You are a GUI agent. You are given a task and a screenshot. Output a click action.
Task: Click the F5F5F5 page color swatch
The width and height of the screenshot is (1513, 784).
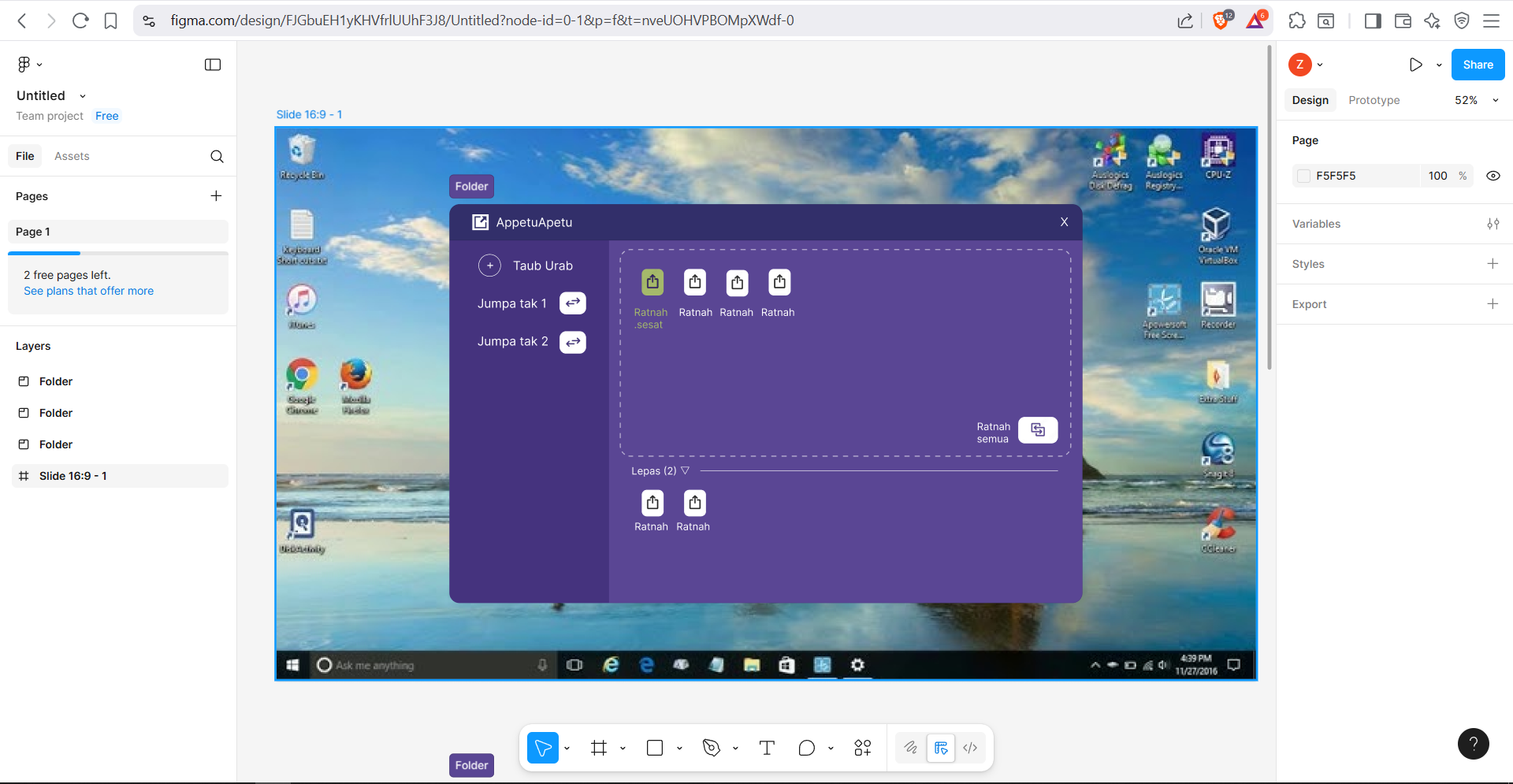click(x=1304, y=176)
